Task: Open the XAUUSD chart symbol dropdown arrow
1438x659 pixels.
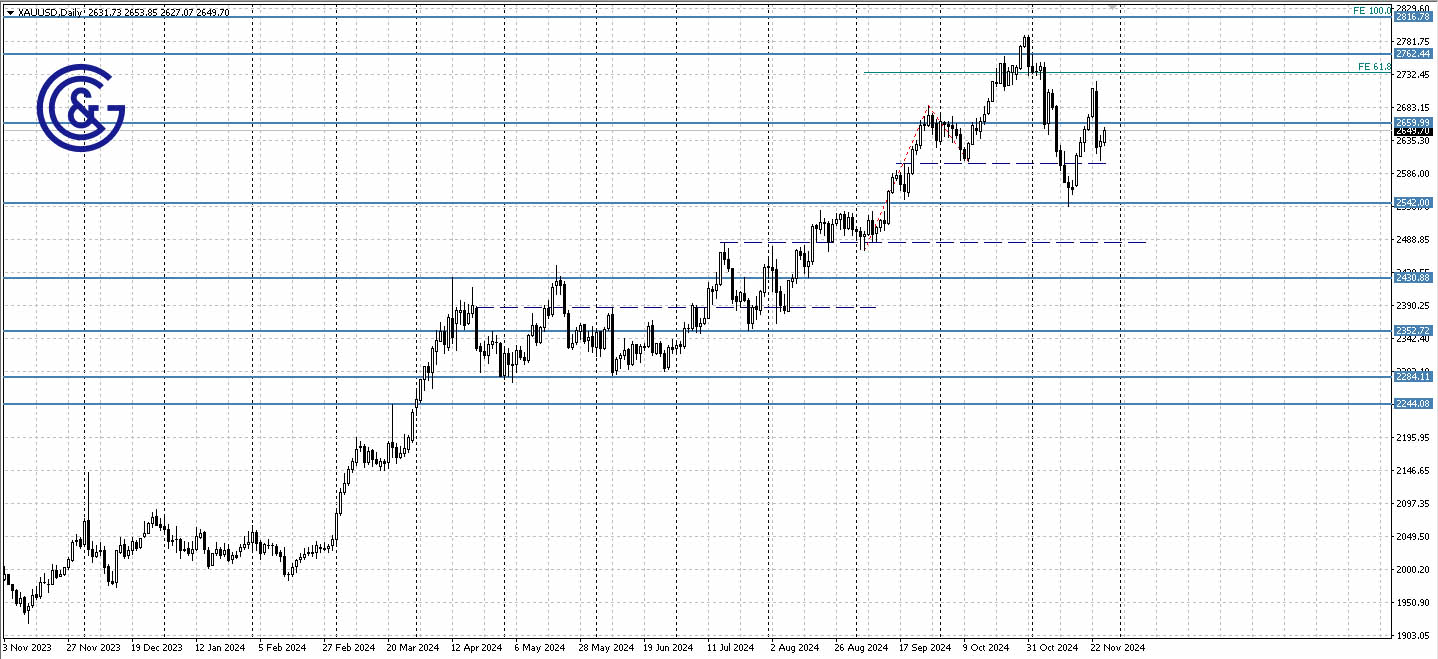Action: (9, 10)
